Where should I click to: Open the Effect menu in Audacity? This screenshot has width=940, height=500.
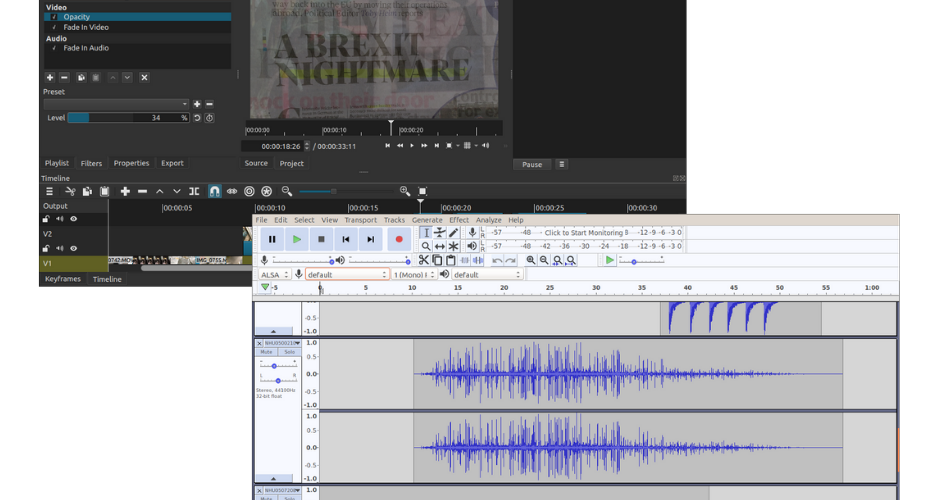[x=459, y=220]
